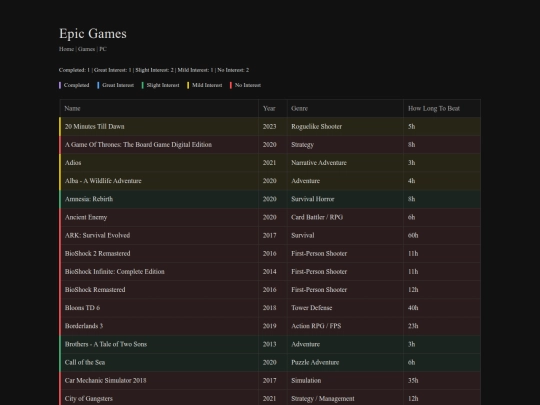Click year 2019 in Borderlands 3 row
Image resolution: width=540 pixels, height=405 pixels.
pos(270,326)
